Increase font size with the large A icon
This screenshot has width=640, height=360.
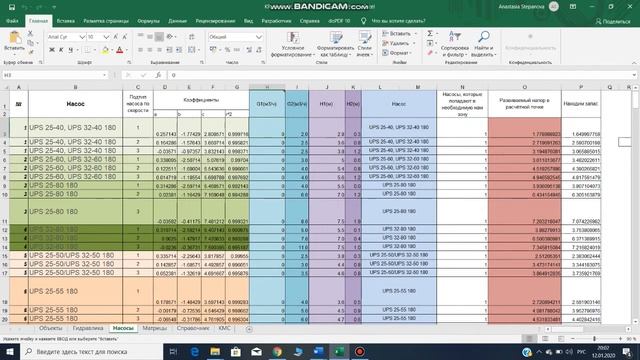pos(116,37)
